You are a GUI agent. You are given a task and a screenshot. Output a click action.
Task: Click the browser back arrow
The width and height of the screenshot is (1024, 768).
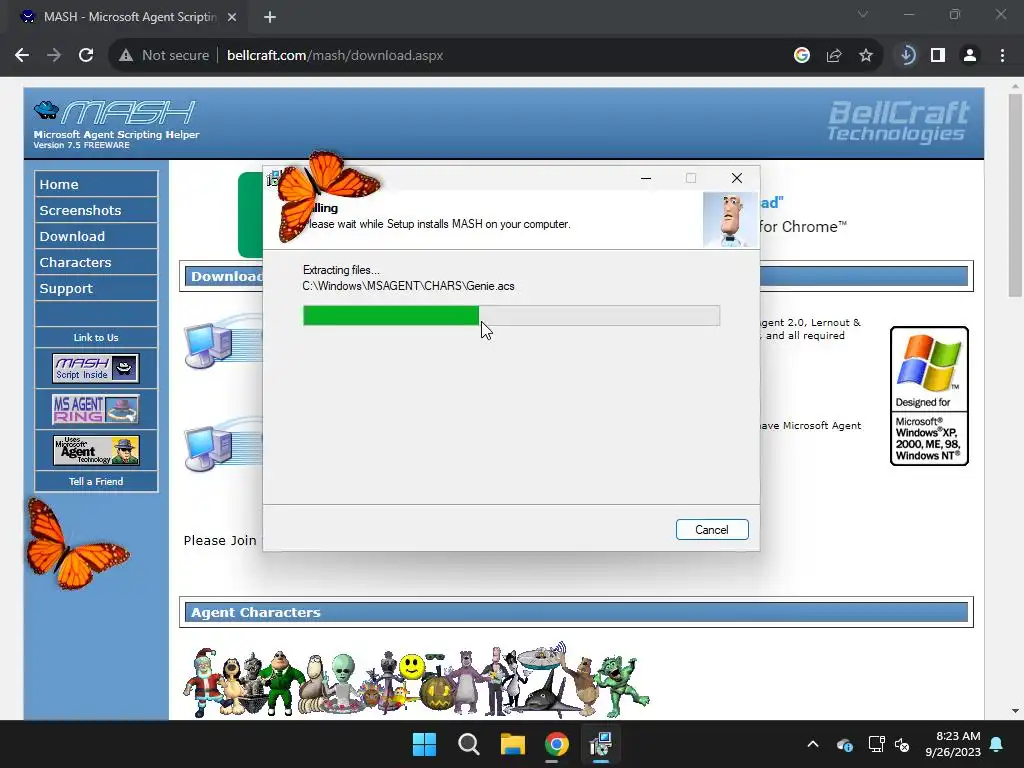22,56
